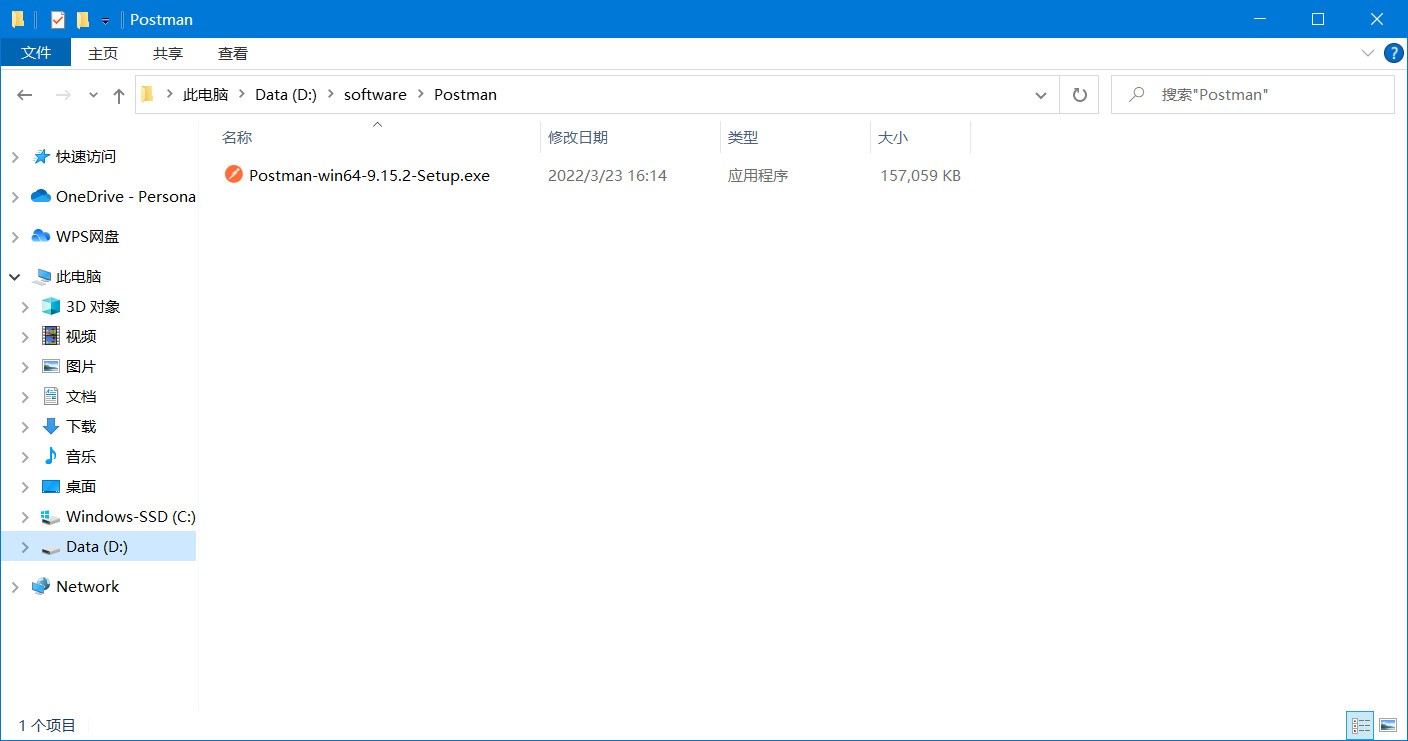This screenshot has width=1408, height=741.
Task: Click the Postman installer orange icon
Action: (x=234, y=175)
